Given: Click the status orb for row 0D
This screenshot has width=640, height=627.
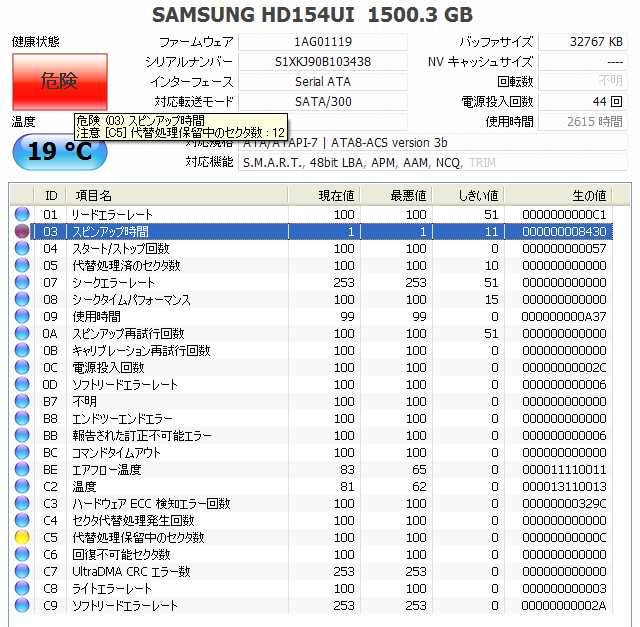Looking at the screenshot, I should click(22, 385).
